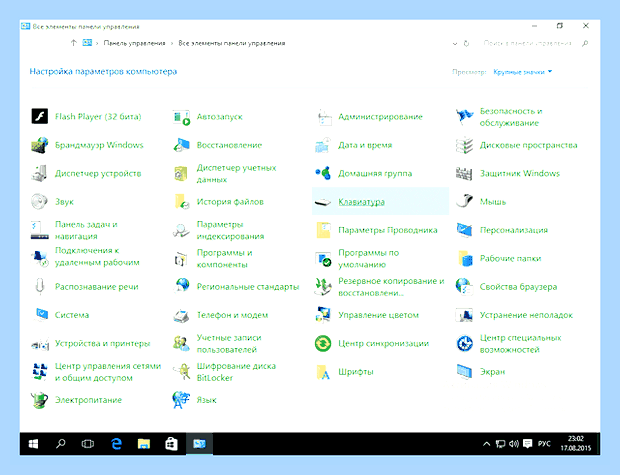The width and height of the screenshot is (620, 475).
Task: Click the search magnifier in the search box
Action: tap(584, 43)
